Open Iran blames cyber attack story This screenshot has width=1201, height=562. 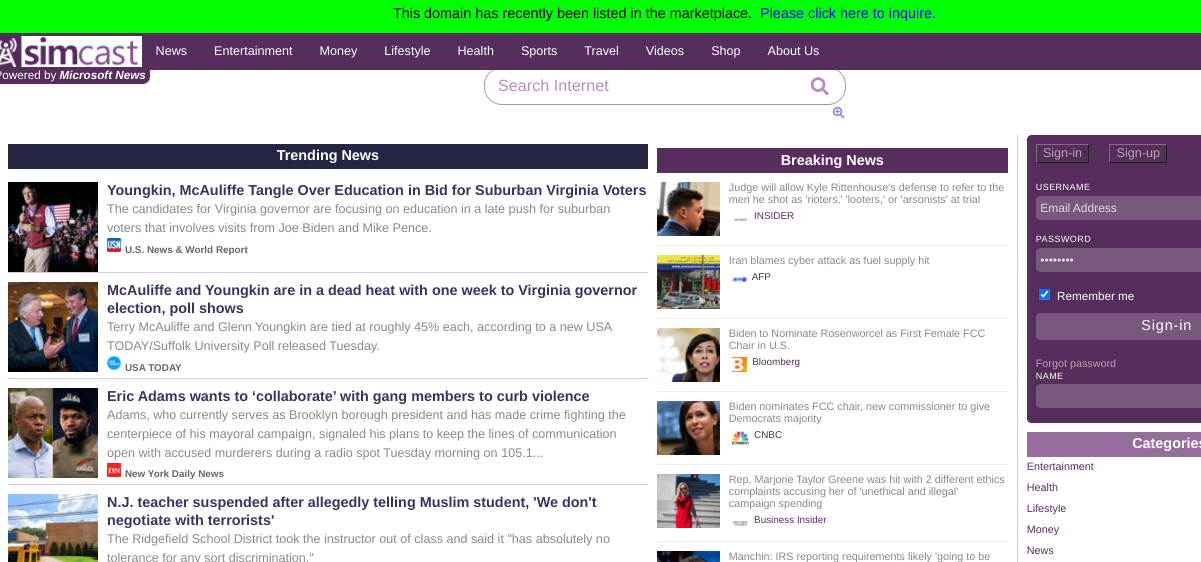tap(829, 260)
